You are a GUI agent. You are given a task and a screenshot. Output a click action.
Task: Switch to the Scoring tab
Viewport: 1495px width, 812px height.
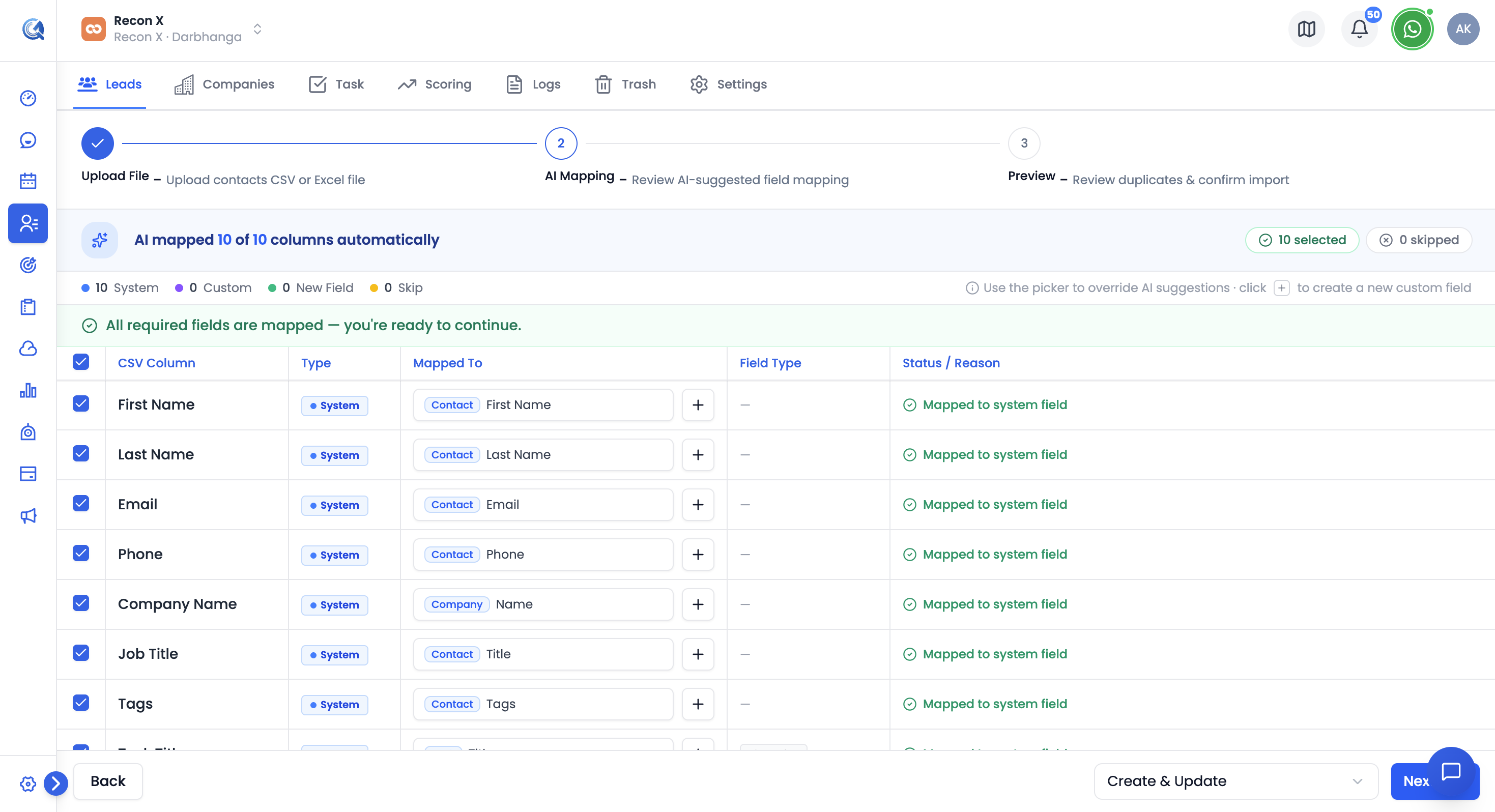[x=435, y=85]
